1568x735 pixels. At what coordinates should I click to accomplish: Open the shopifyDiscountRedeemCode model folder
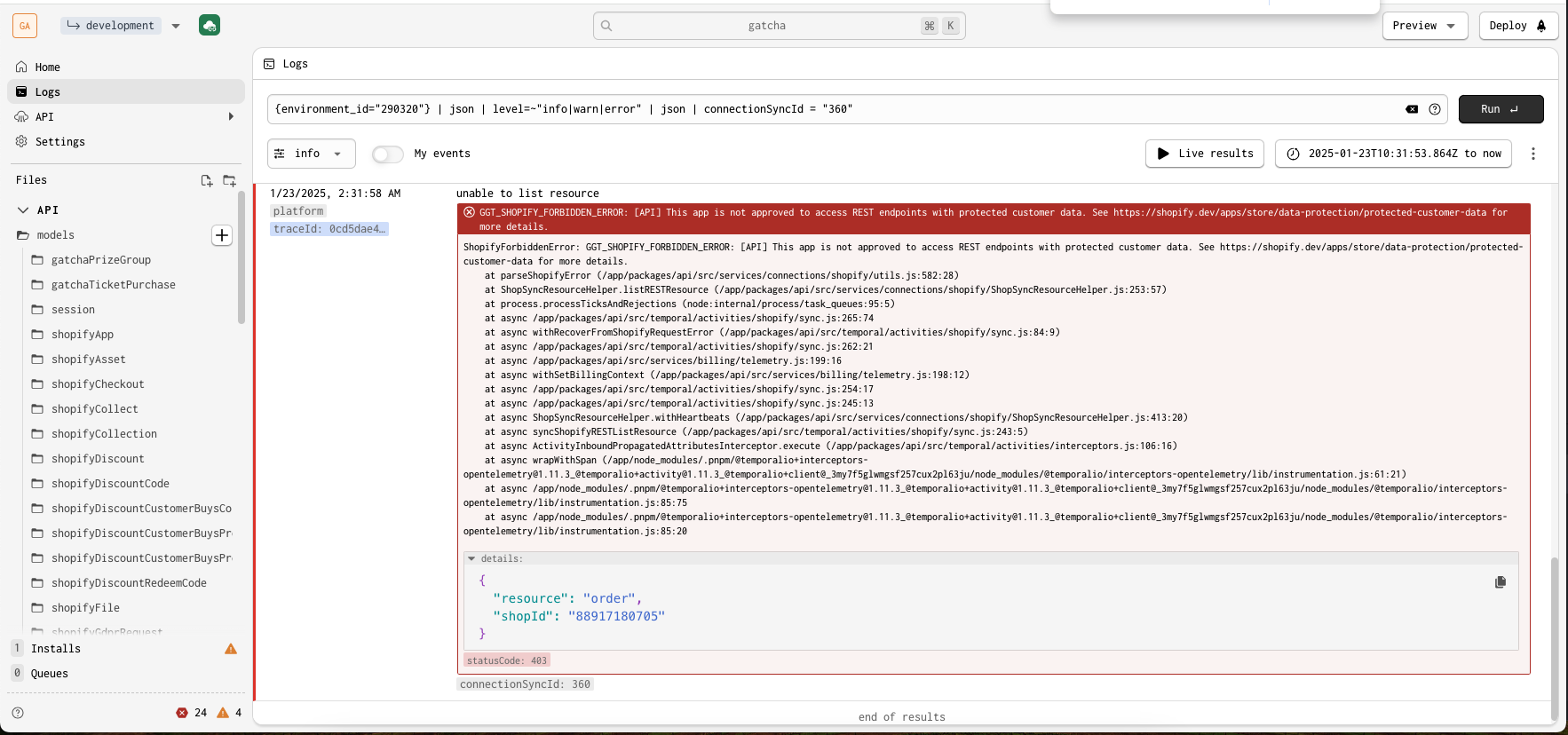[x=129, y=583]
